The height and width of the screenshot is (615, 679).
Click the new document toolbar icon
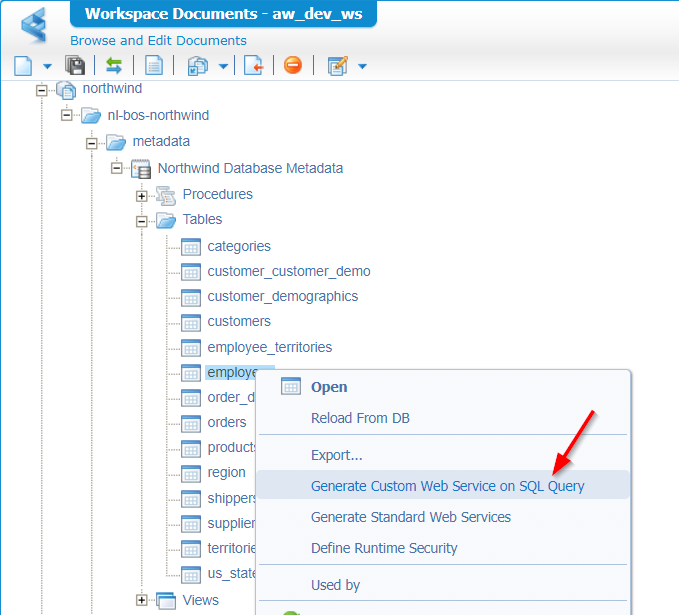click(24, 66)
